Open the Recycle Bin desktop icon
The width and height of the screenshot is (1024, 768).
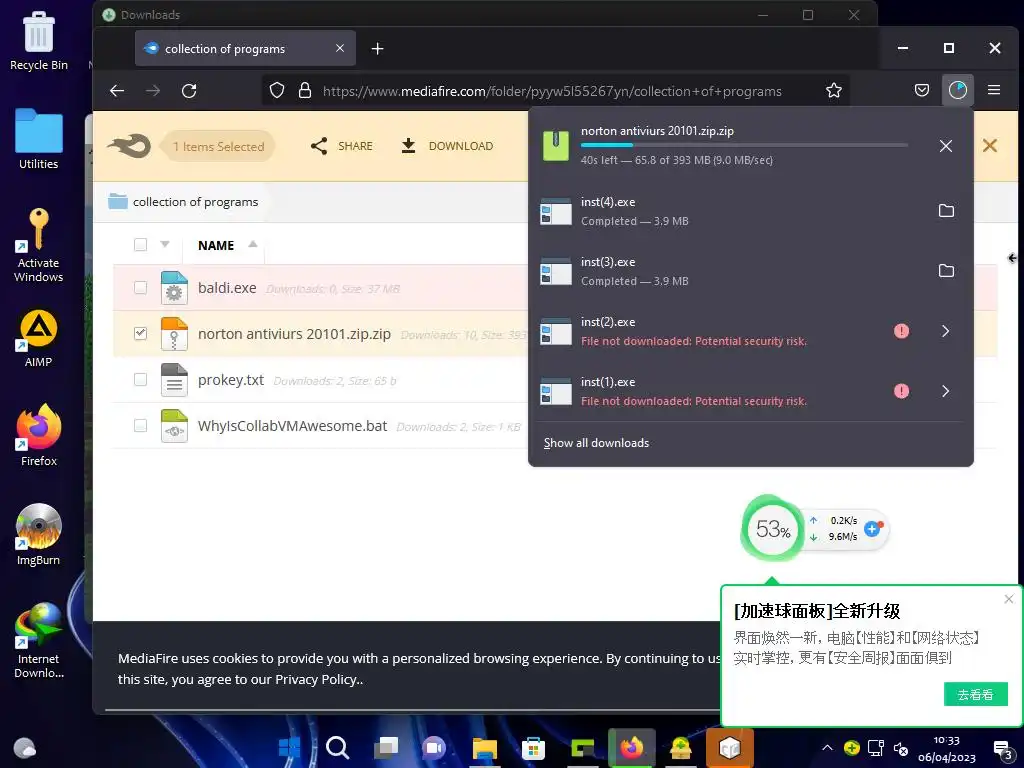(39, 40)
